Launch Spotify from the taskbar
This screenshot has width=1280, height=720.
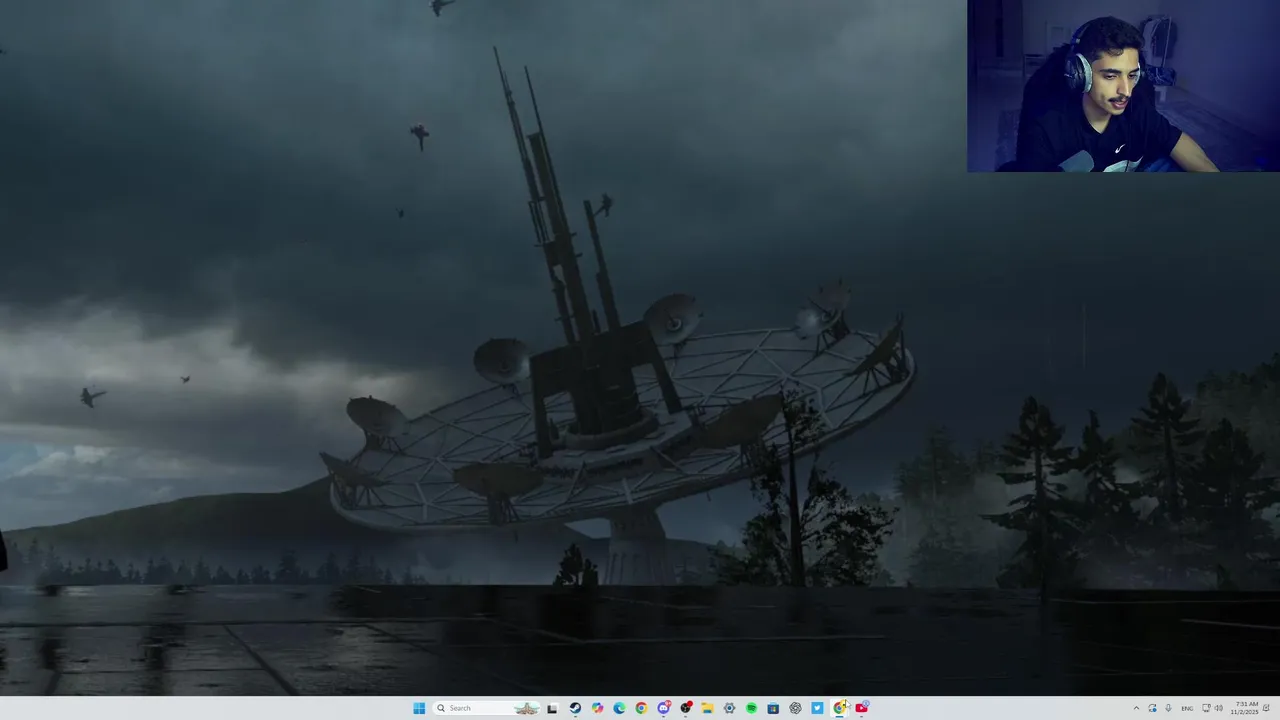[751, 708]
